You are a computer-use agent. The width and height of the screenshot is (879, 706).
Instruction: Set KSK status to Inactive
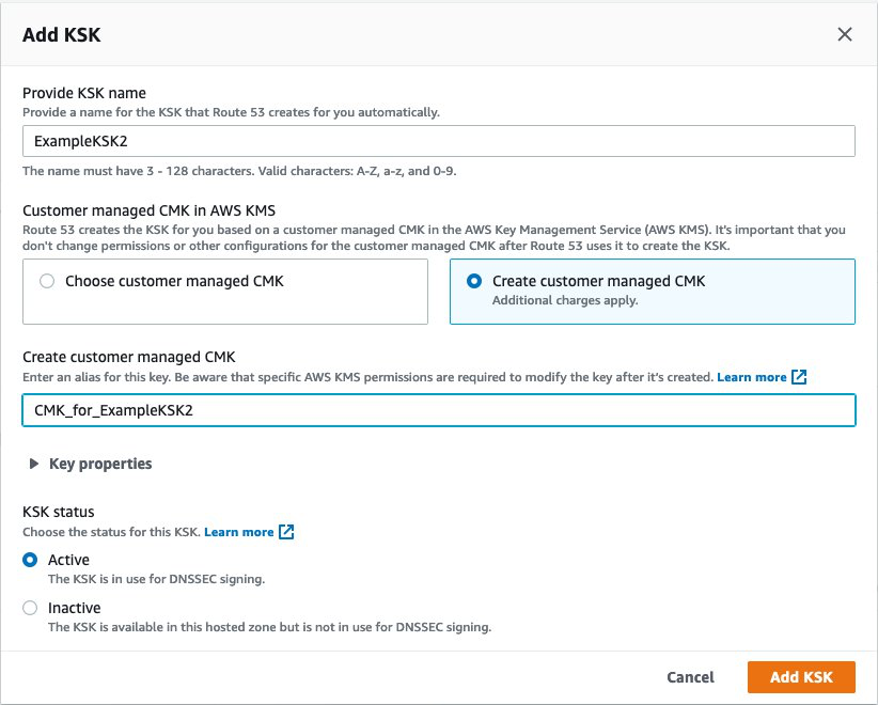(30, 608)
